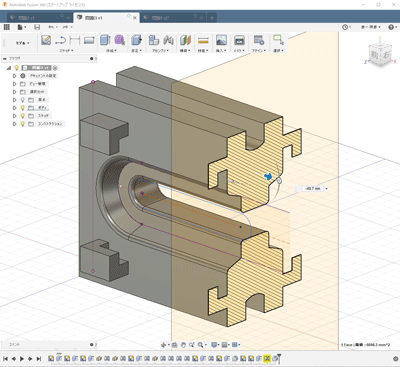Toggle lightbulb visibility of ボディ folder

(23, 108)
